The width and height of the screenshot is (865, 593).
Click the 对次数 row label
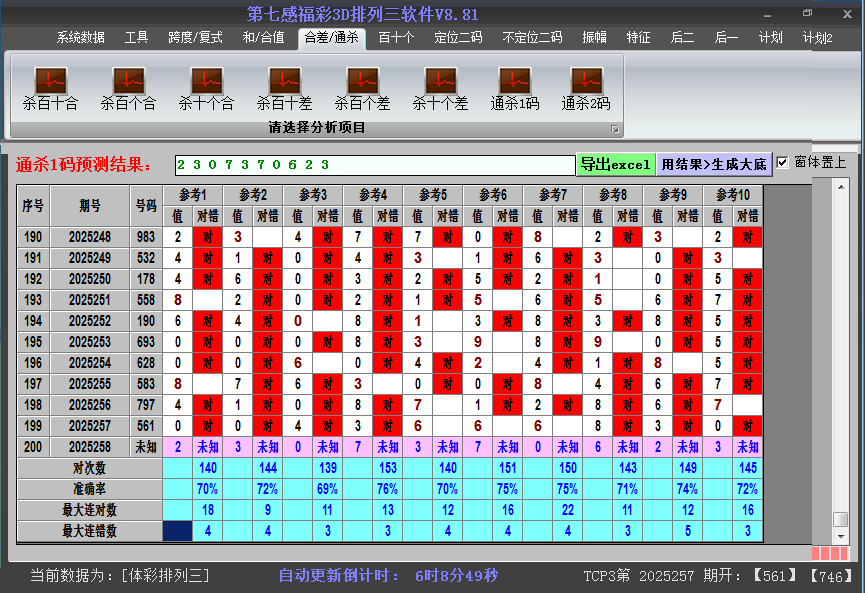pyautogui.click(x=89, y=468)
